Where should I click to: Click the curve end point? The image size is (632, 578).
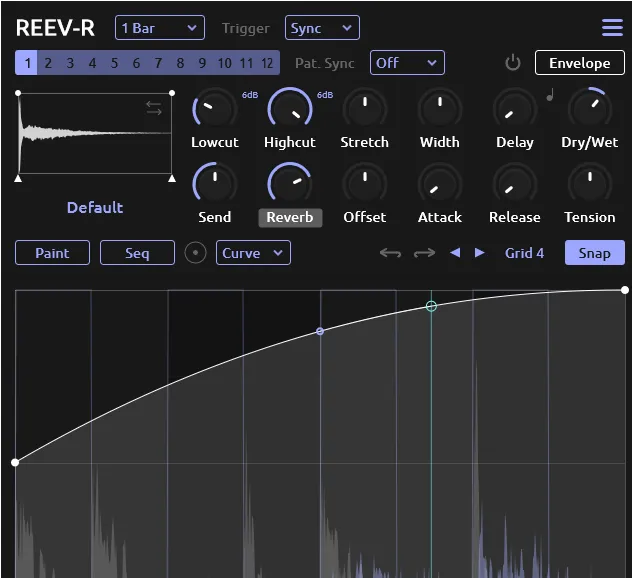625,290
